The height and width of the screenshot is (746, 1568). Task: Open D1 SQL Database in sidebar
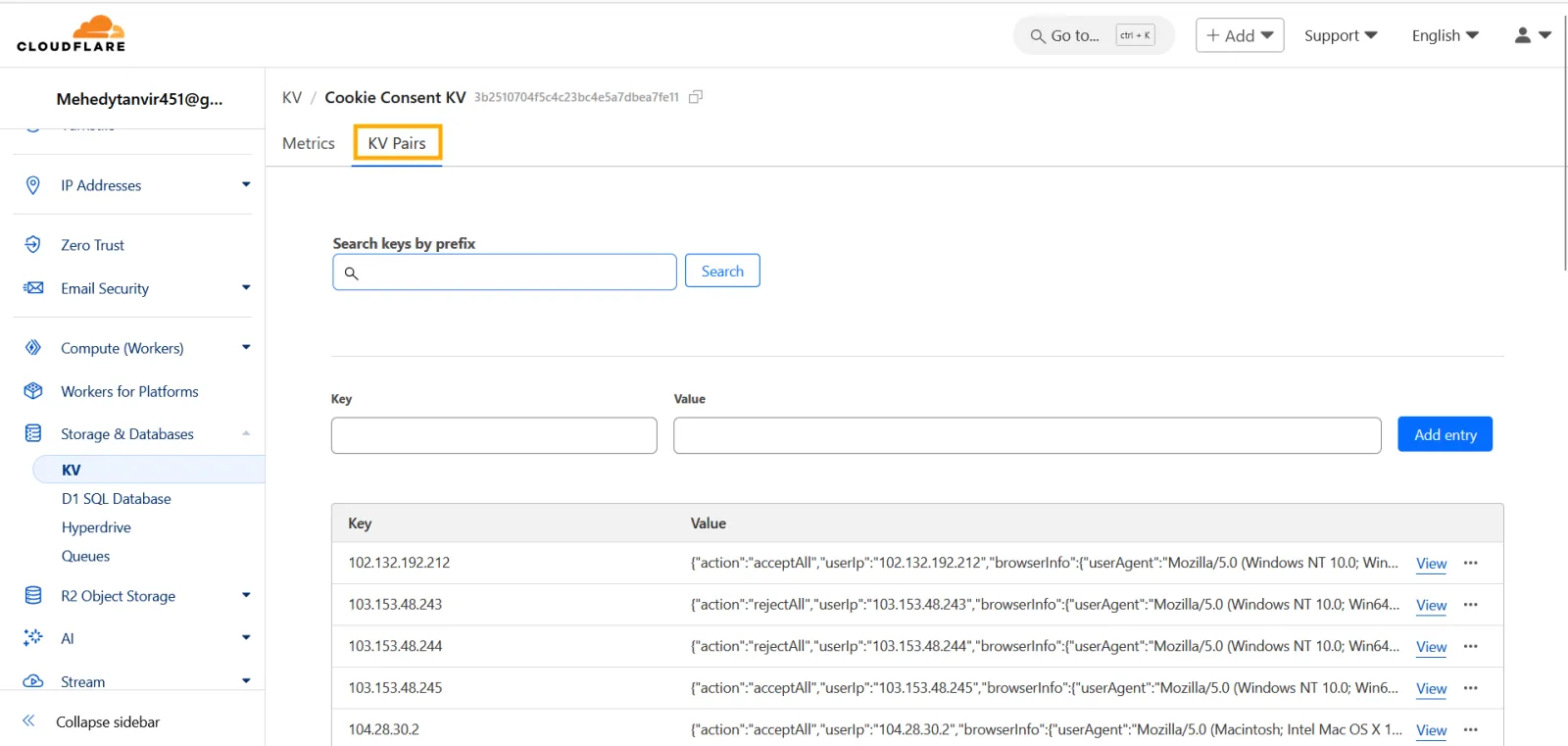pos(117,499)
